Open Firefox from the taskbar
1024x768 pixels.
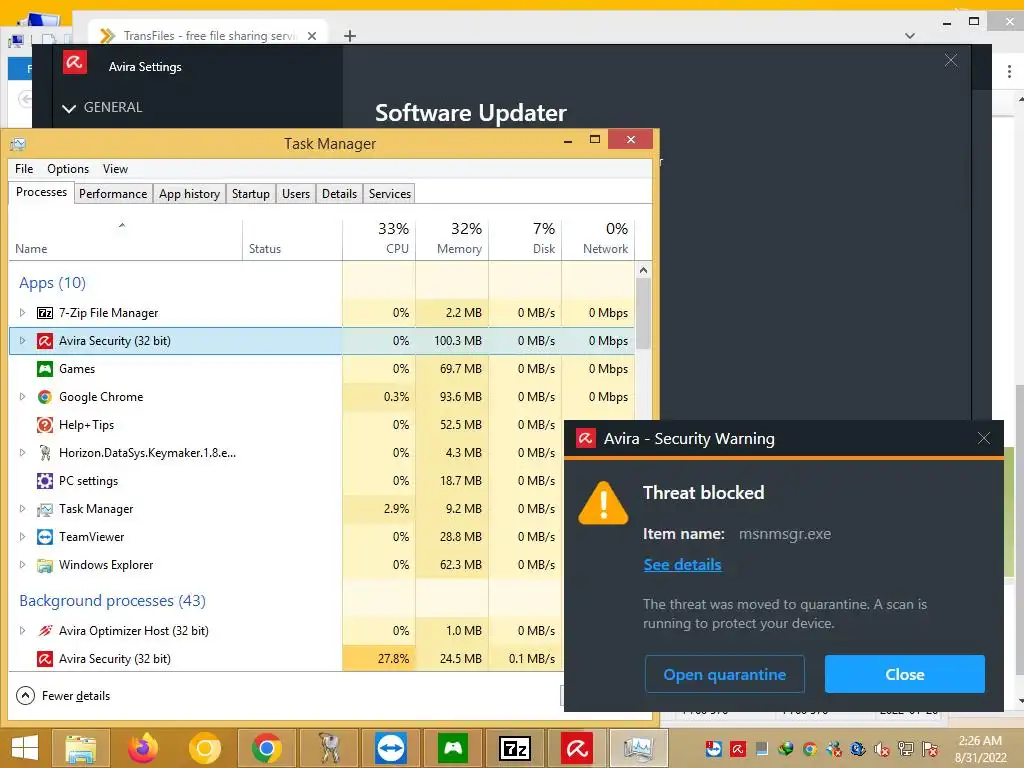[x=143, y=748]
